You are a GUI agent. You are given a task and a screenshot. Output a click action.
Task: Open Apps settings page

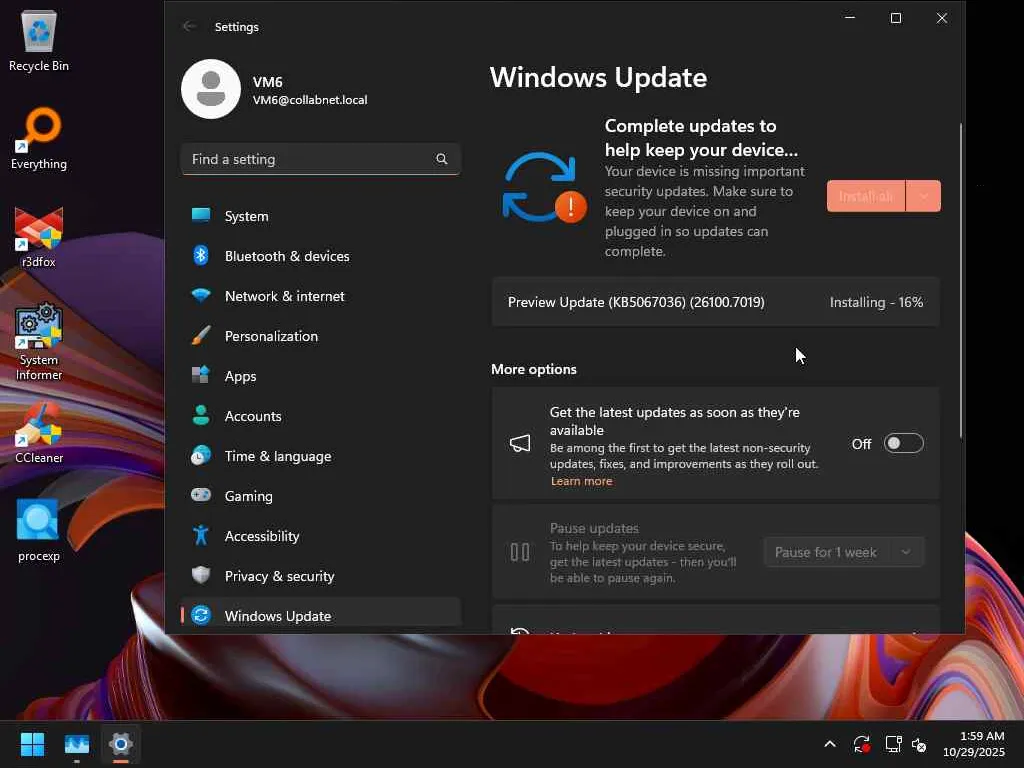(321, 376)
